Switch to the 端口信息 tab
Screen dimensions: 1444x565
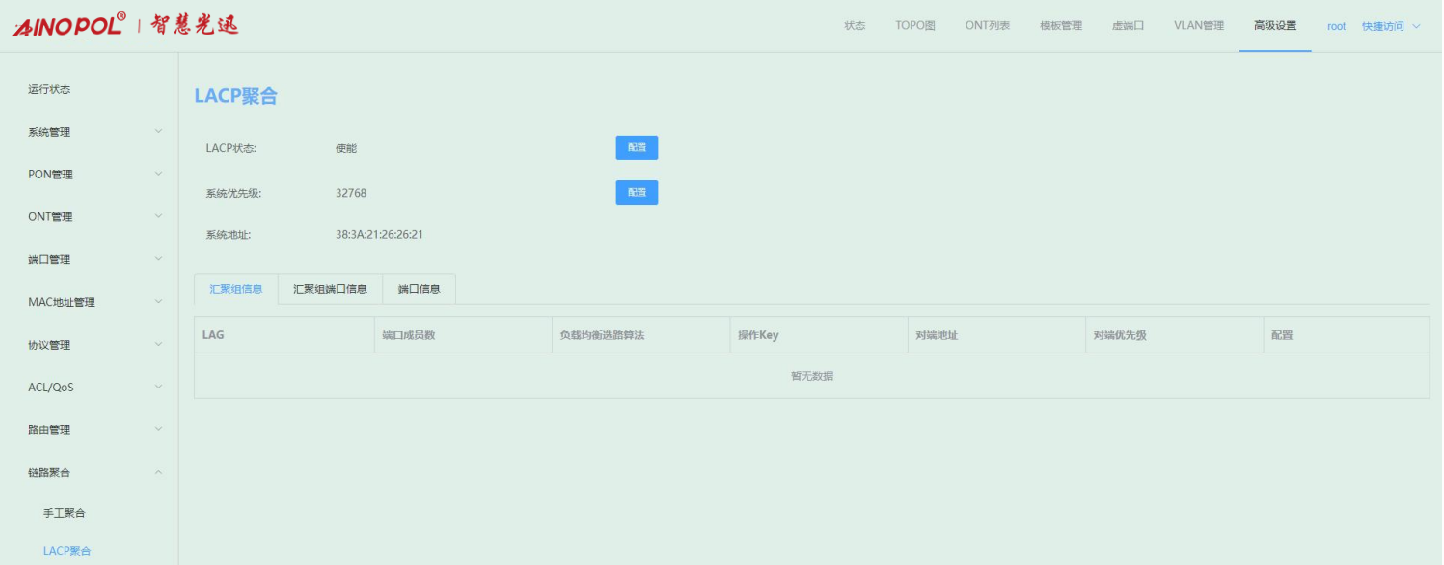tap(419, 289)
